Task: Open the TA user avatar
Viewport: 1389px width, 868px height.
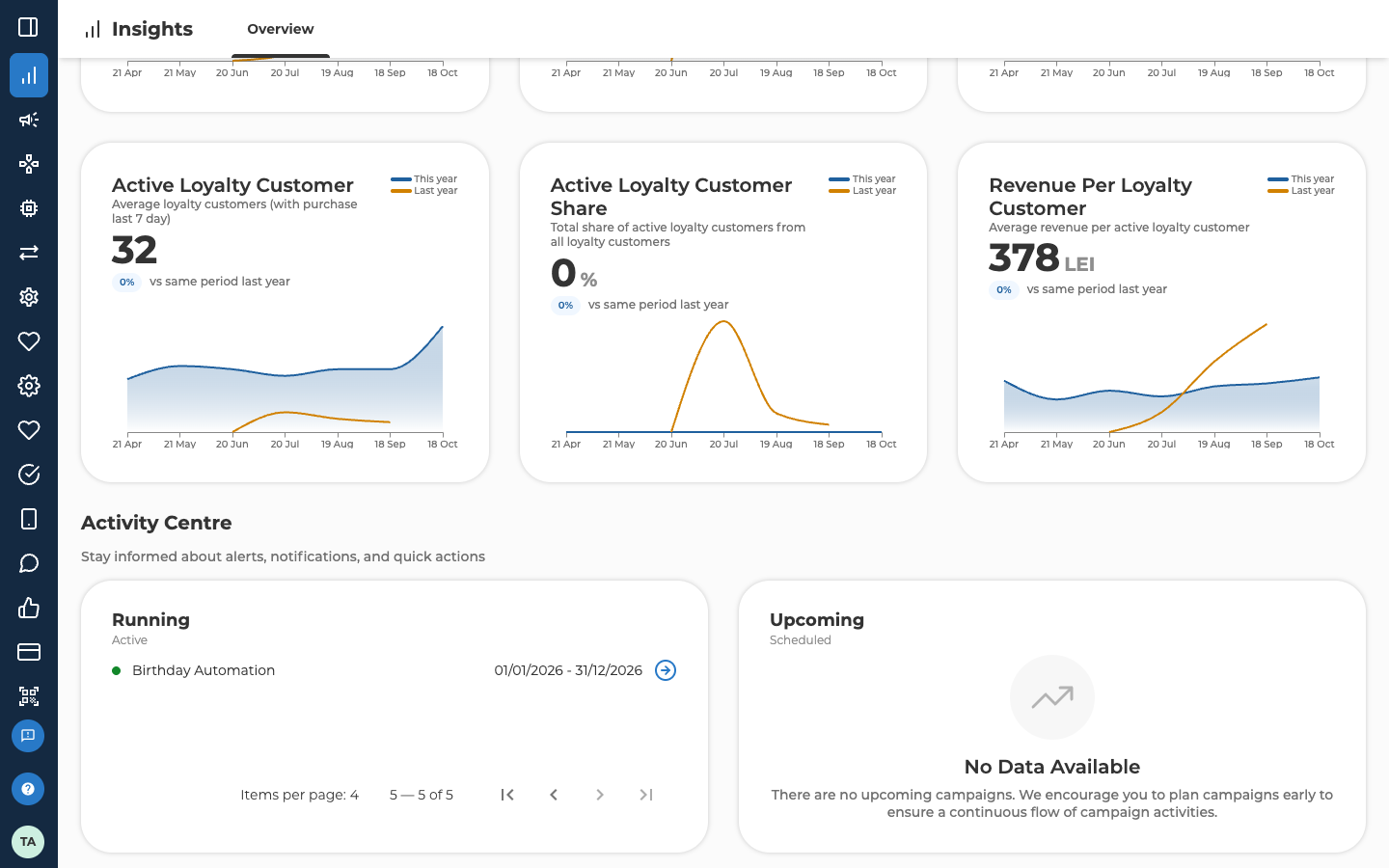Action: pos(28,842)
